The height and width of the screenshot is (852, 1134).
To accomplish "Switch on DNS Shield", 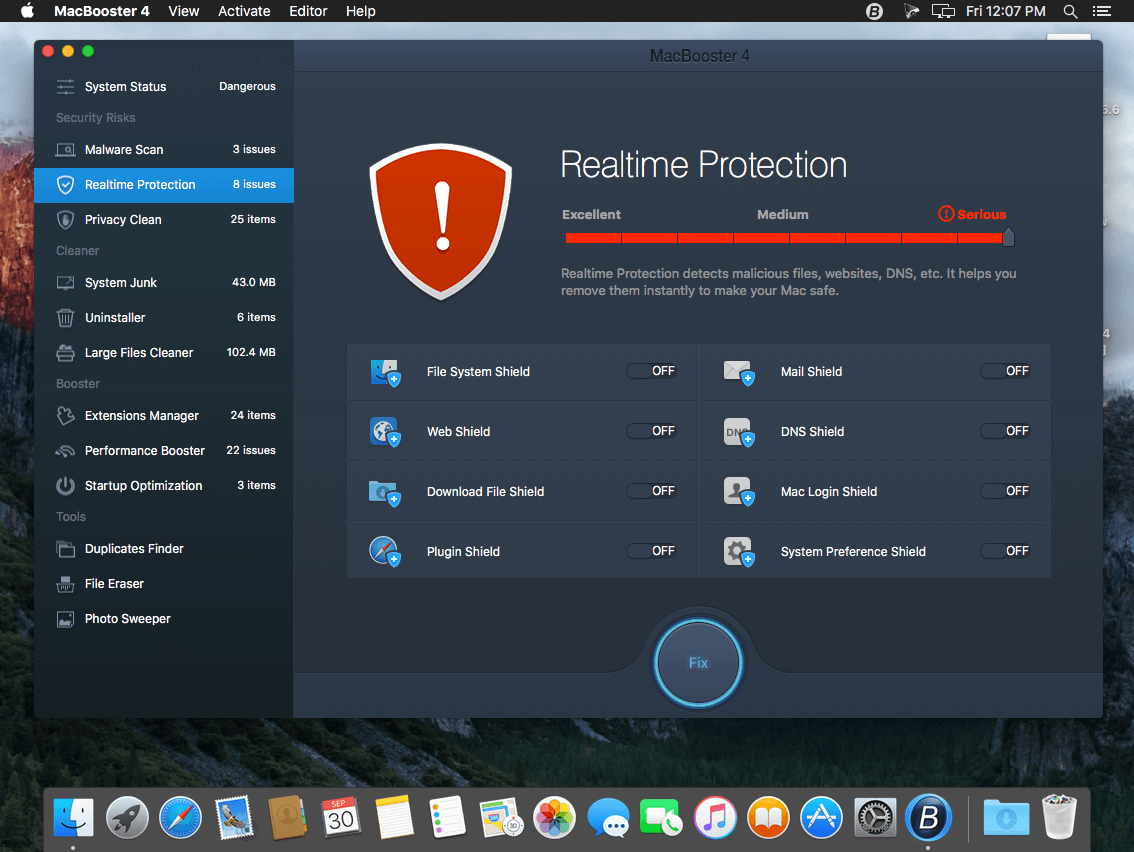I will 1005,431.
